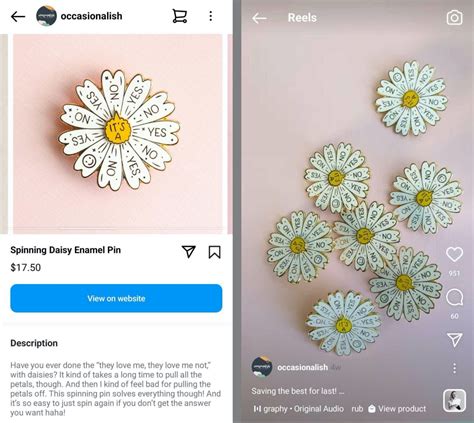Image resolution: width=474 pixels, height=423 pixels.
Task: Go back from the Reels screen
Action: point(259,18)
